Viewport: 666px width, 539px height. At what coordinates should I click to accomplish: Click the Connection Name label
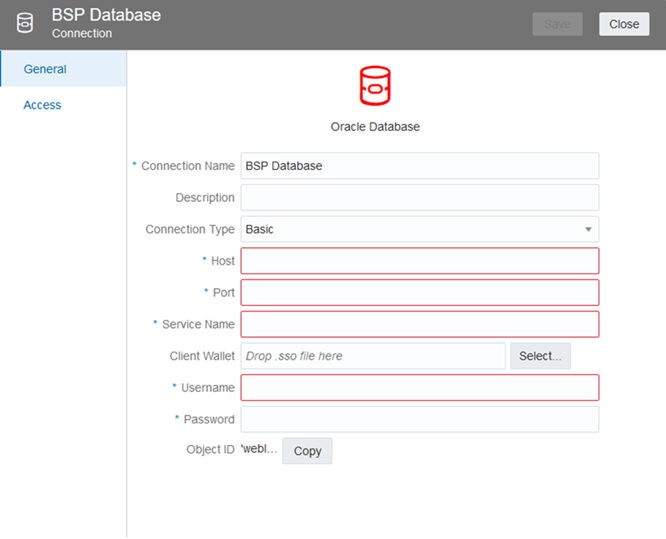pyautogui.click(x=188, y=166)
